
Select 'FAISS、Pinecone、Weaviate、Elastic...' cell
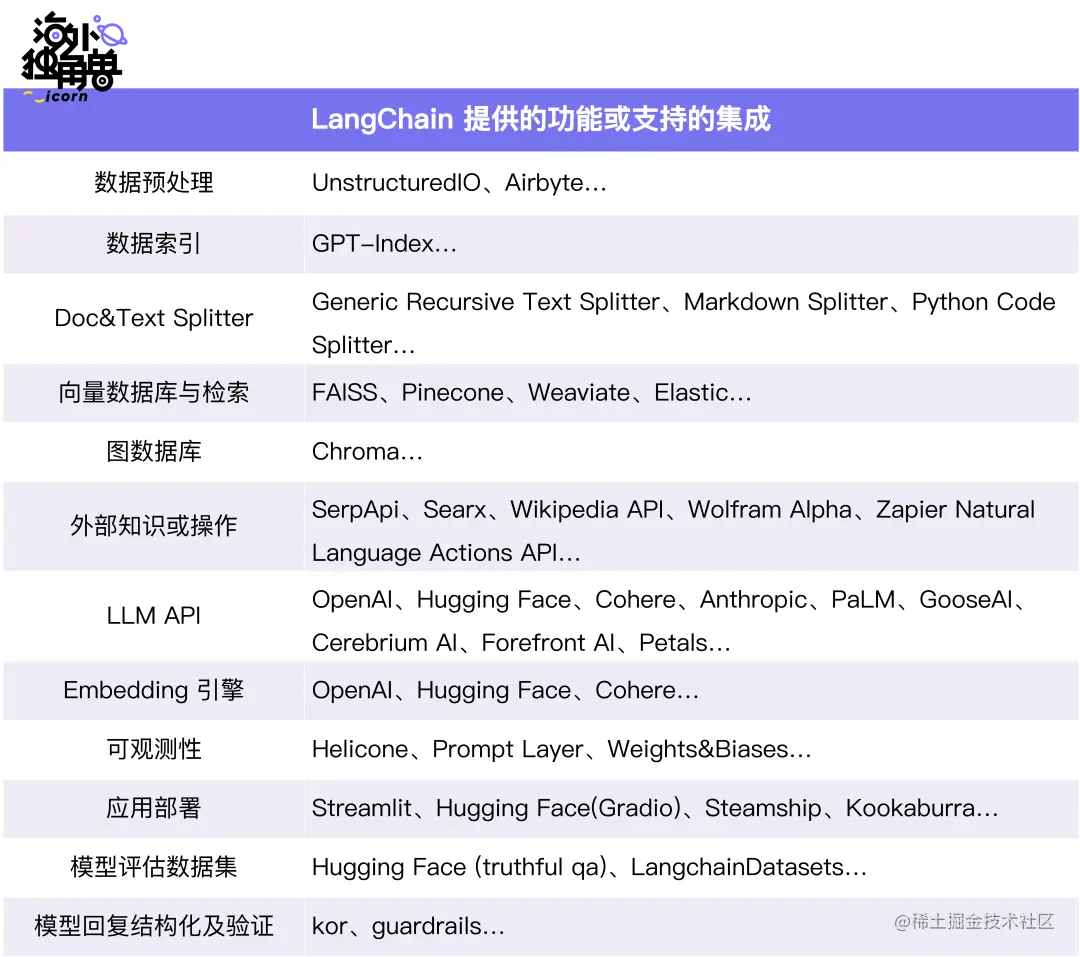[531, 392]
